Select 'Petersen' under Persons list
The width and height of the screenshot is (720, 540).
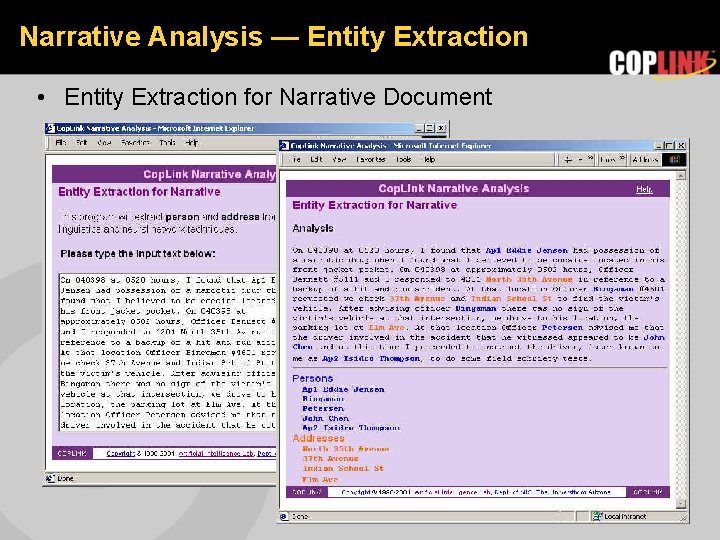(x=323, y=408)
